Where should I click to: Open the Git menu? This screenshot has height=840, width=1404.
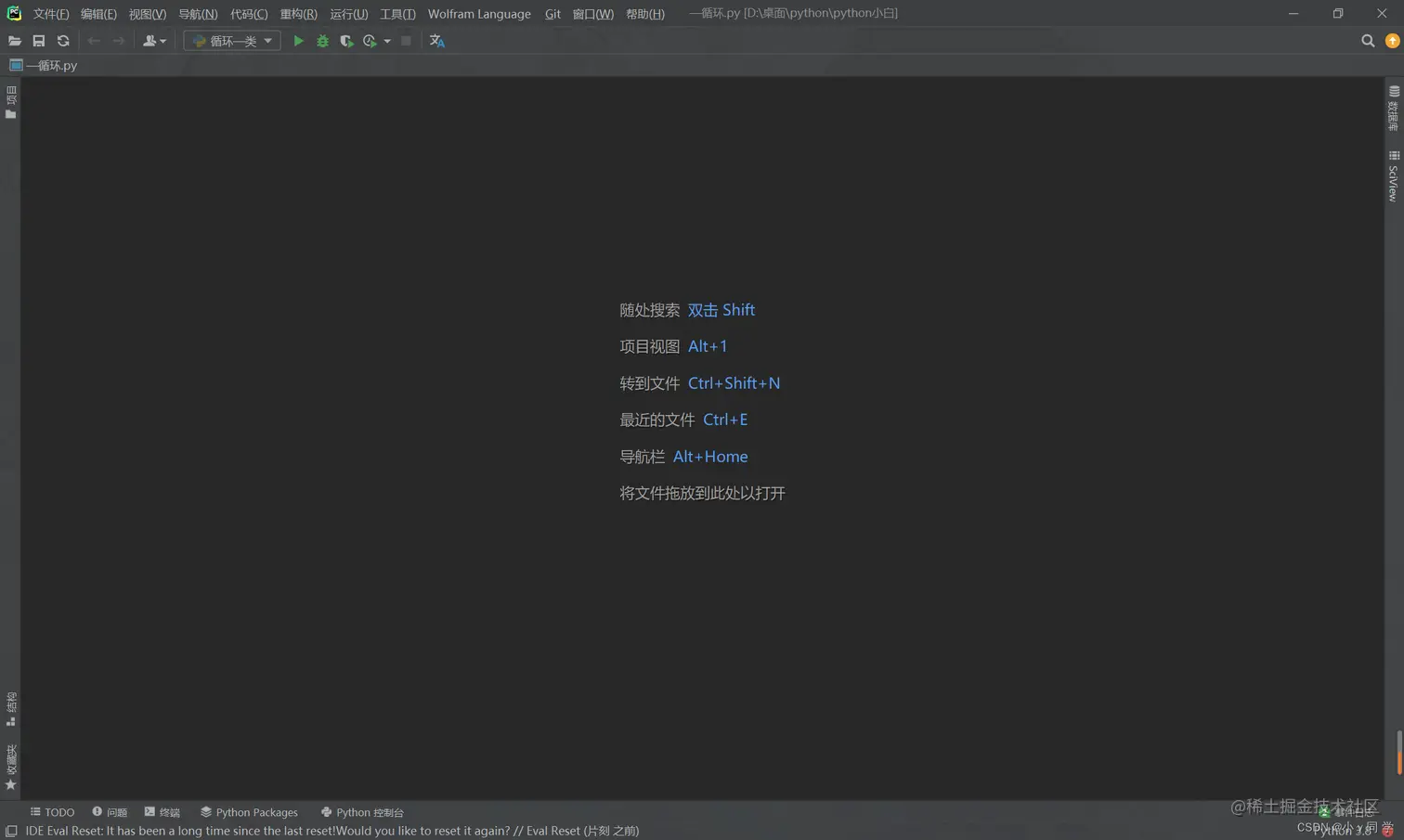[552, 14]
